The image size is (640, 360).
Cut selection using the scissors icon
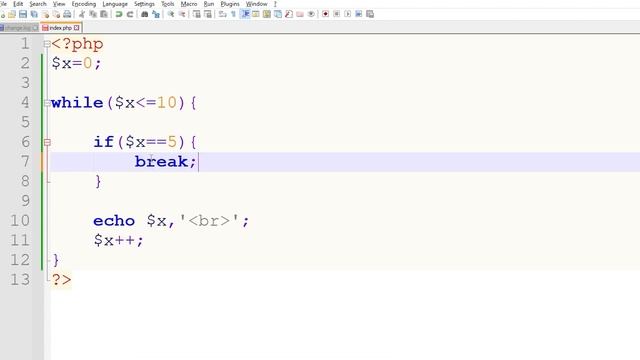coord(82,14)
